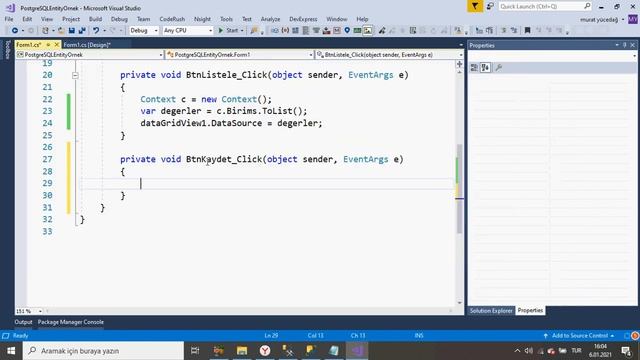Open the action center notifications icon
The image size is (640, 360).
click(x=626, y=351)
